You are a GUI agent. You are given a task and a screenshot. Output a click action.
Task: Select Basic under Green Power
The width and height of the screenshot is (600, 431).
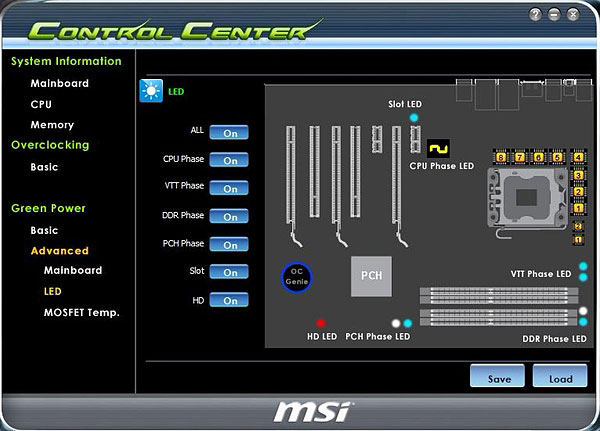coord(44,230)
